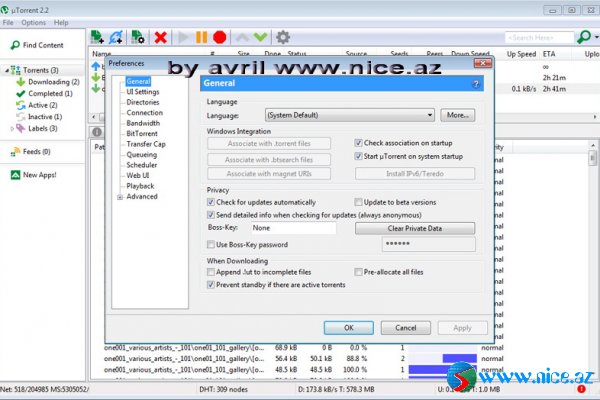Select Inactive (1) in sidebar
Viewport: 600px width, 400px height.
39,116
